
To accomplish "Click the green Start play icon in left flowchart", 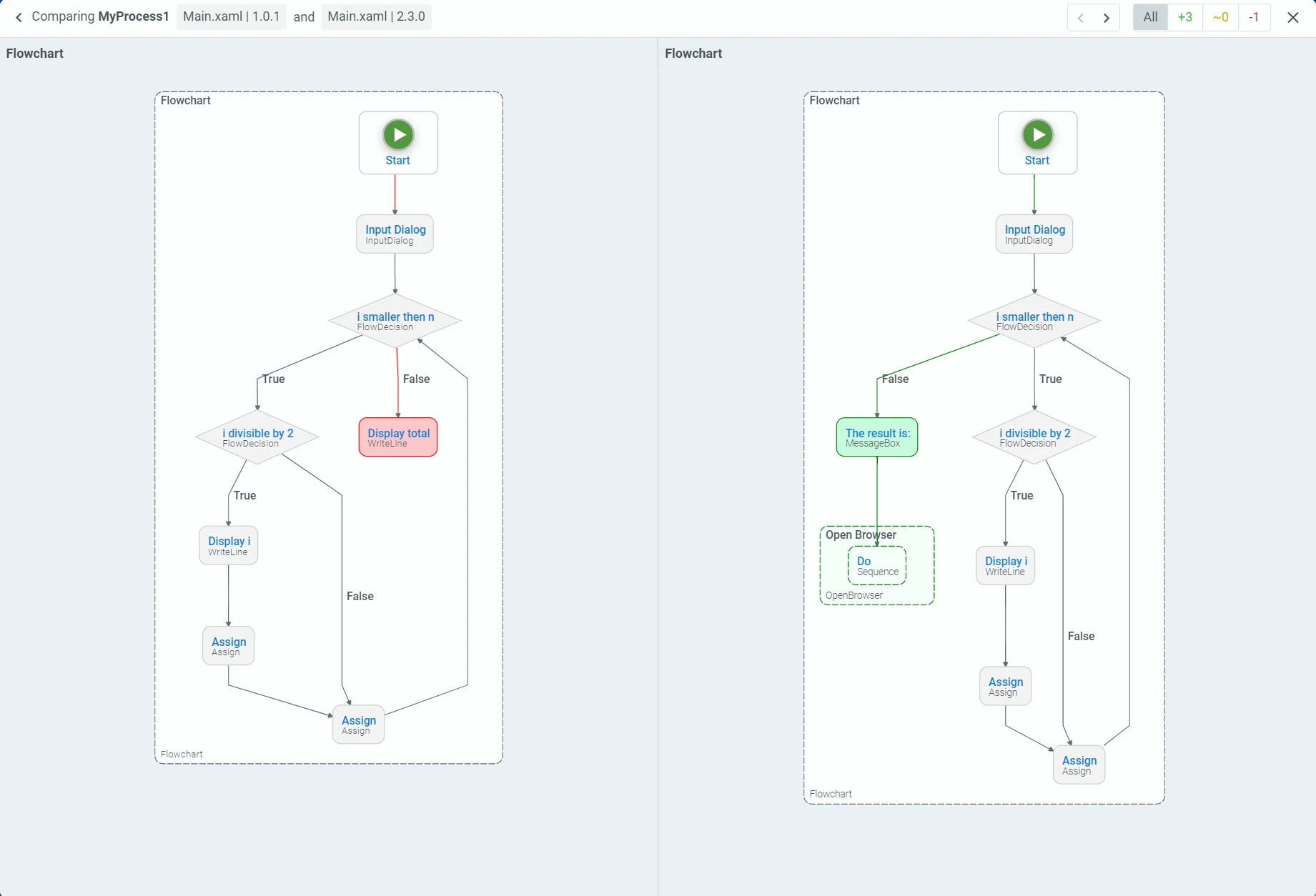I will click(x=398, y=135).
